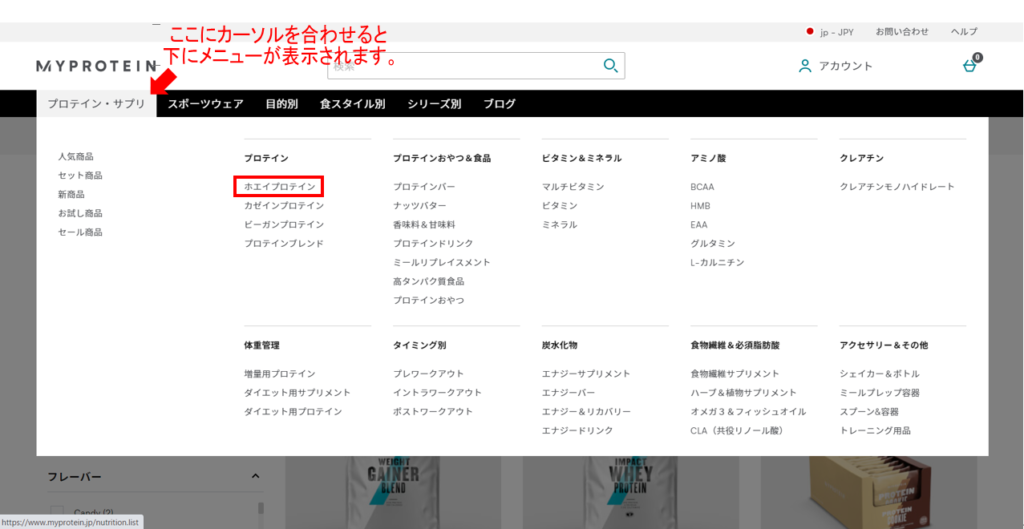
Task: Choose CLA（共役リノール酸） from the menu
Action: point(738,431)
